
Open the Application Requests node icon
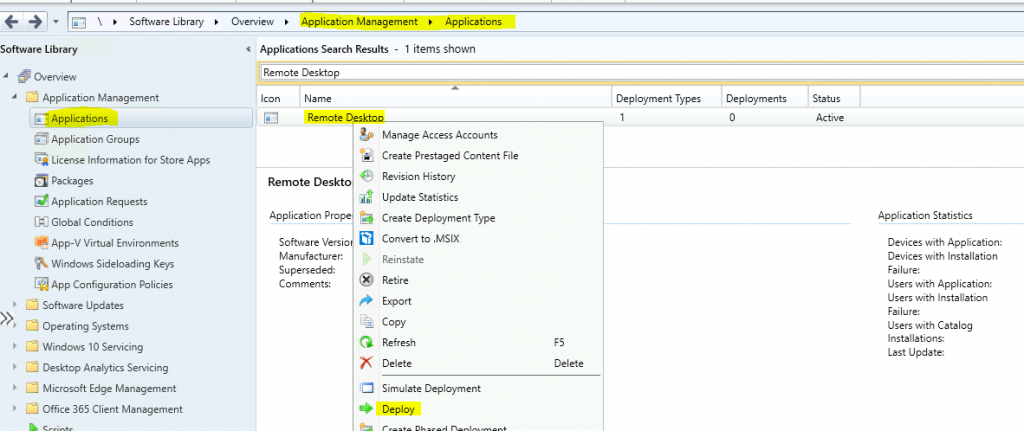point(41,201)
